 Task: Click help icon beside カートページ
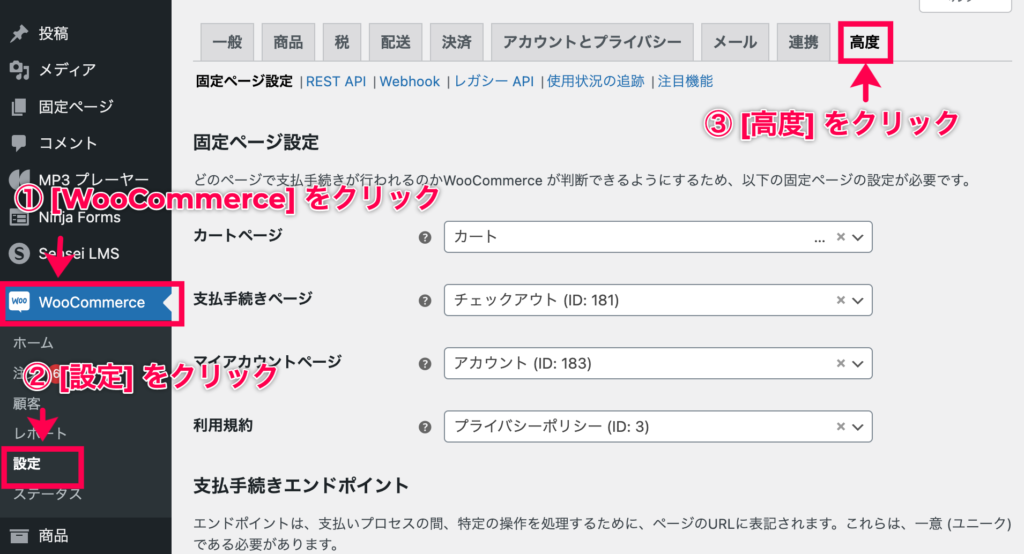[425, 237]
